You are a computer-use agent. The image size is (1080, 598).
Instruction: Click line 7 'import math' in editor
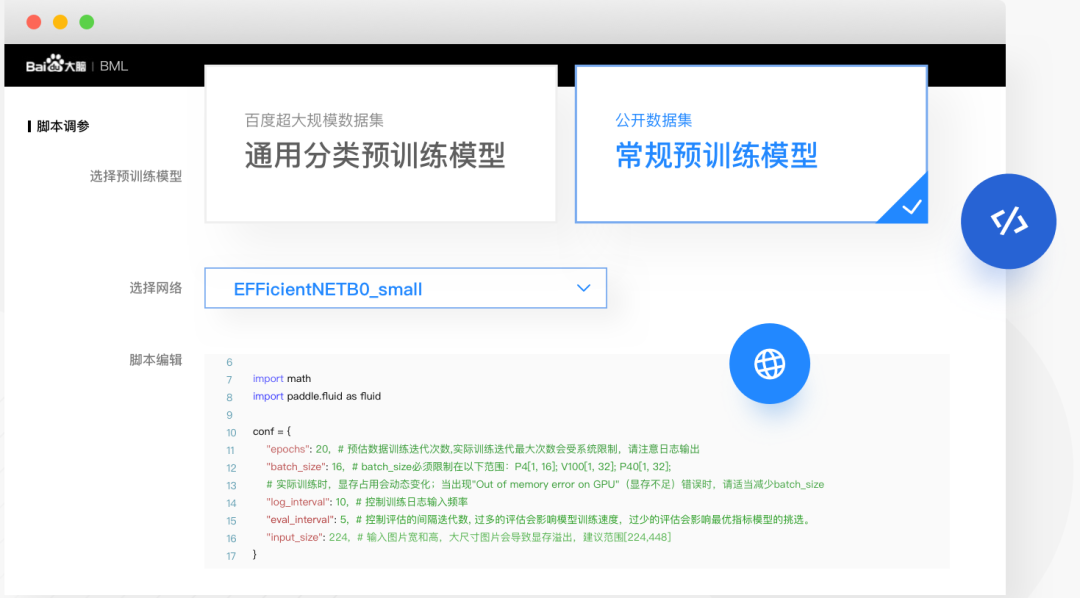[x=282, y=378]
